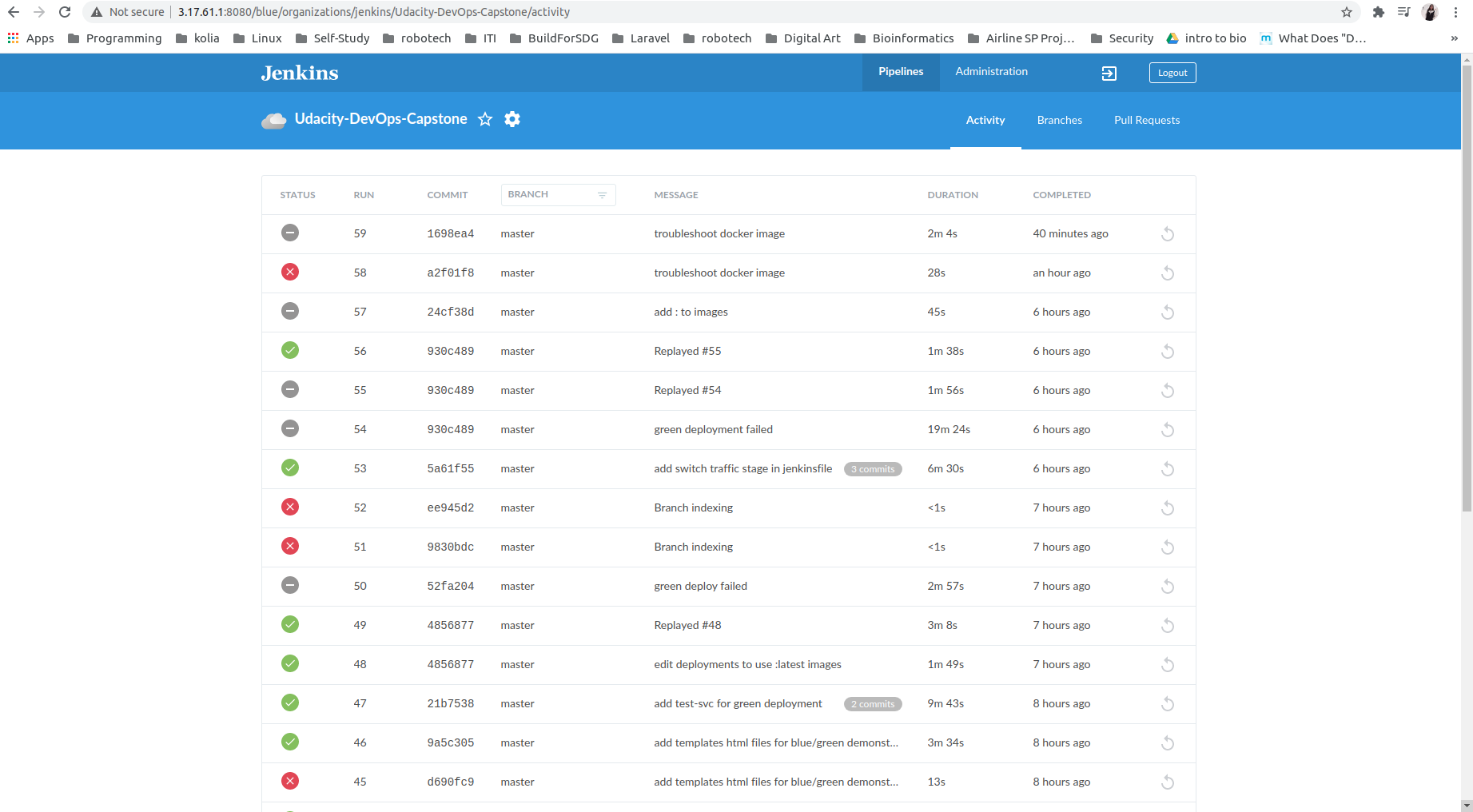Open the Programming bookmark folder
This screenshot has height=812, width=1473.
[x=115, y=38]
